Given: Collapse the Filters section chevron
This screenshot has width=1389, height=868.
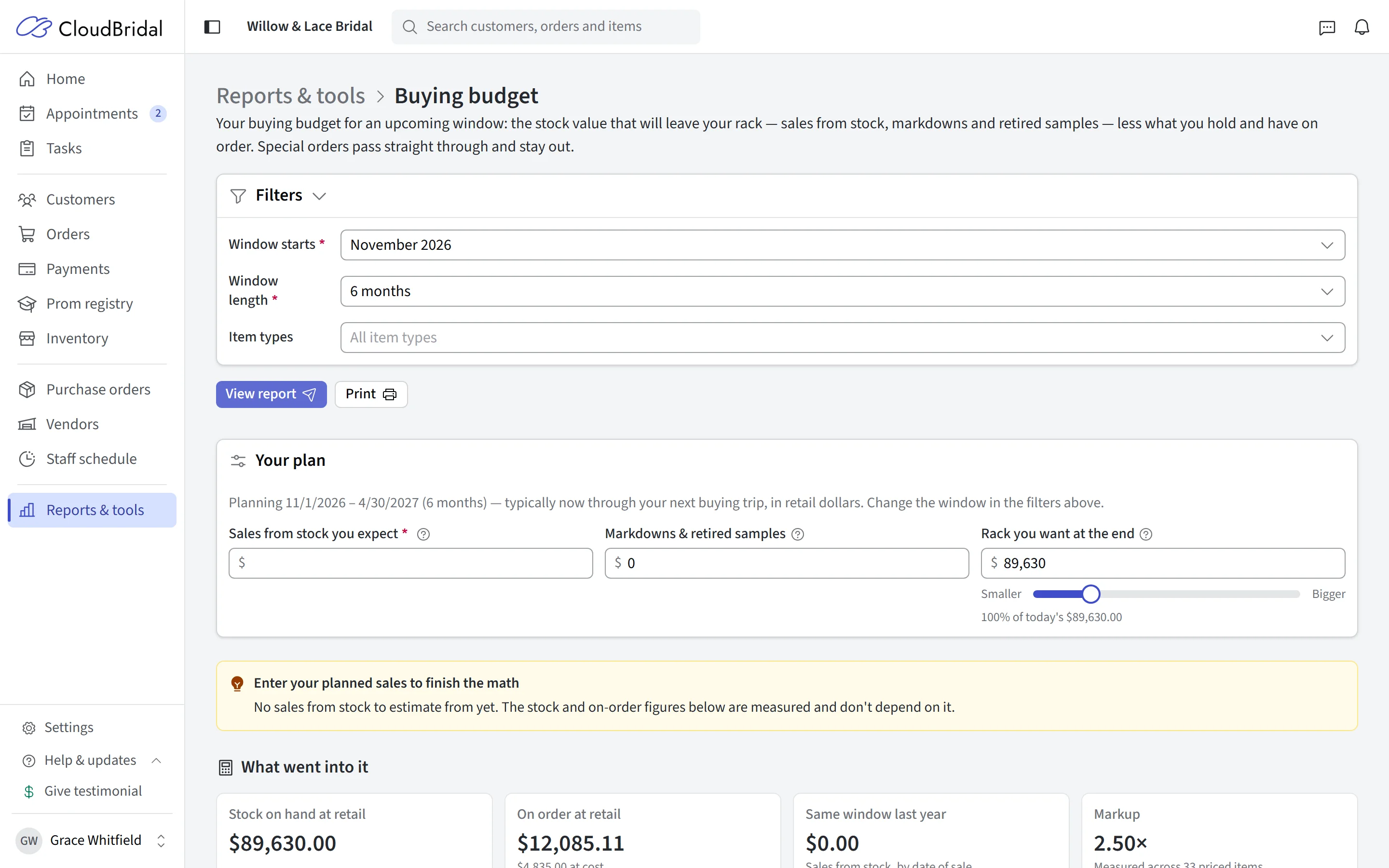Looking at the screenshot, I should 319,196.
